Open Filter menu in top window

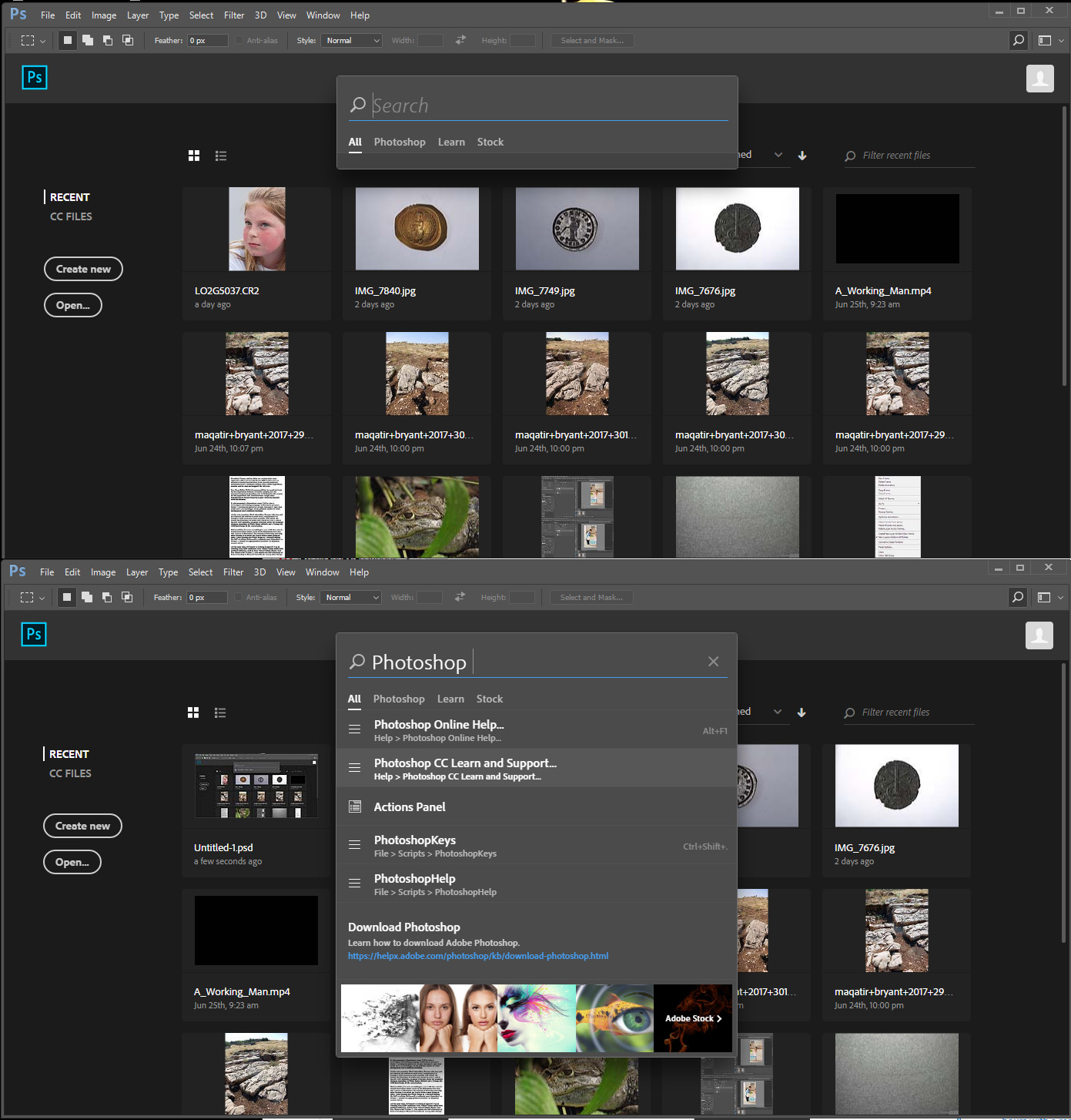click(x=234, y=15)
